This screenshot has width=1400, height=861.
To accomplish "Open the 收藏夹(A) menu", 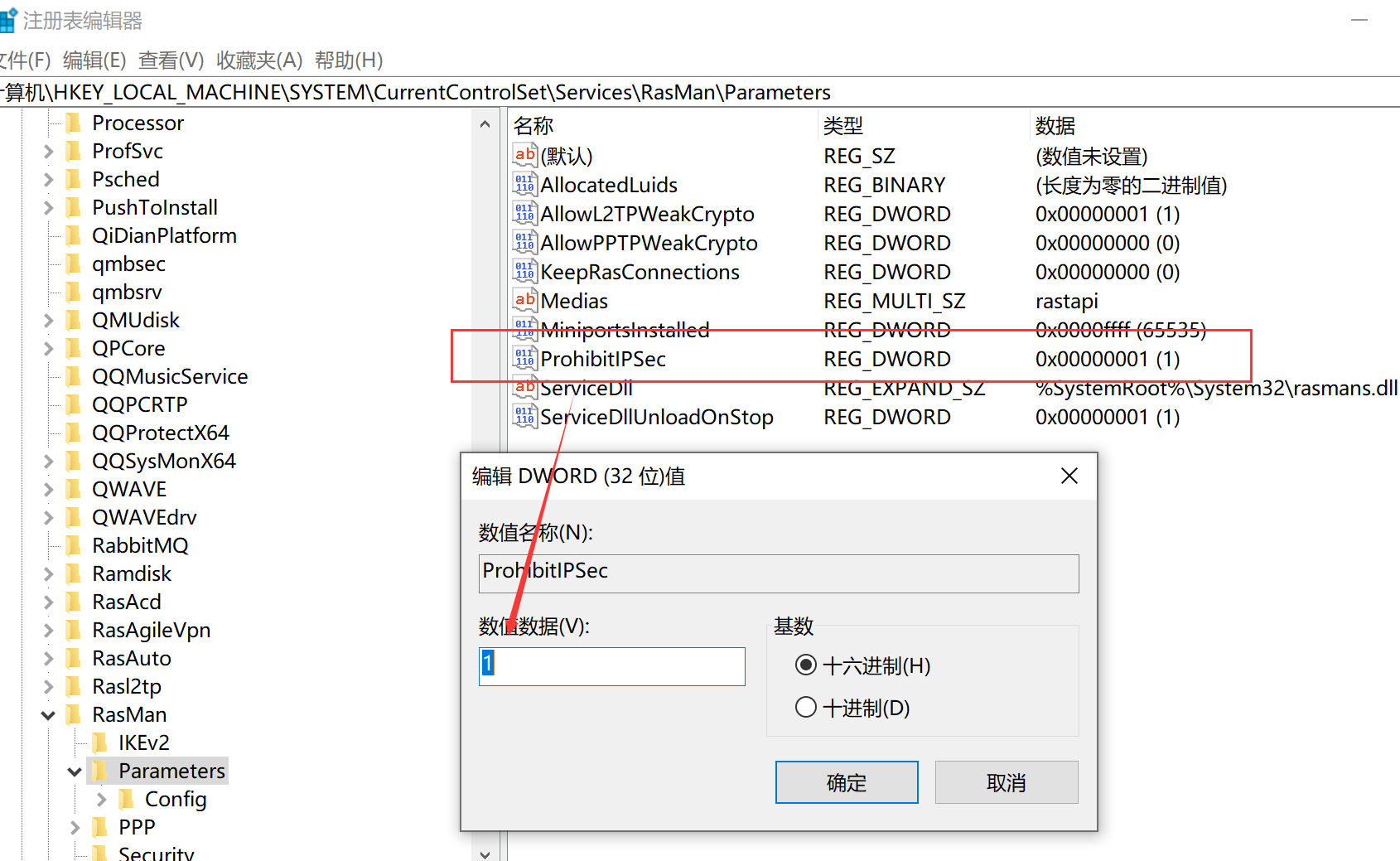I will [x=259, y=60].
